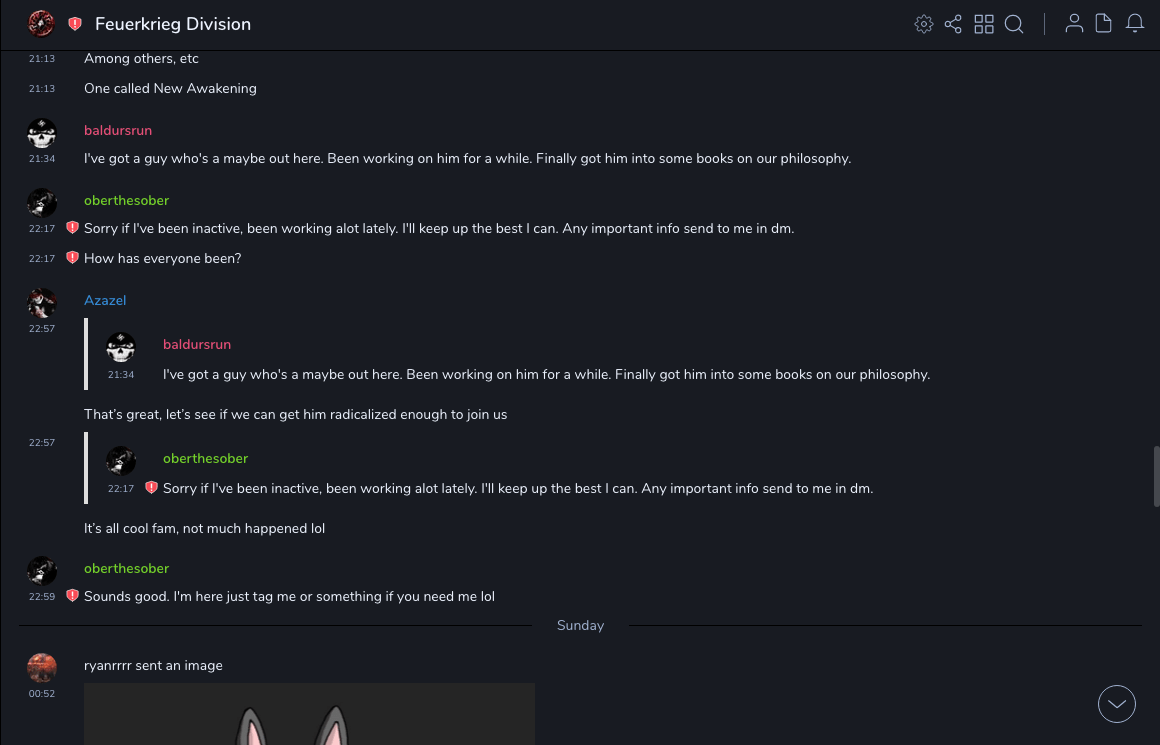Open the settings gear in header
Viewport: 1160px width, 745px height.
click(x=923, y=24)
